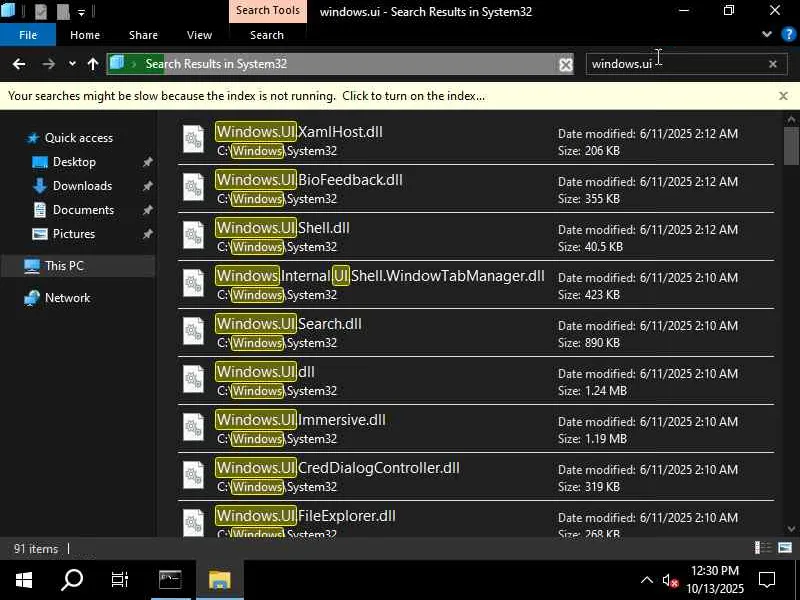Open the Share ribbon tab
Image resolution: width=800 pixels, height=600 pixels.
pyautogui.click(x=143, y=35)
